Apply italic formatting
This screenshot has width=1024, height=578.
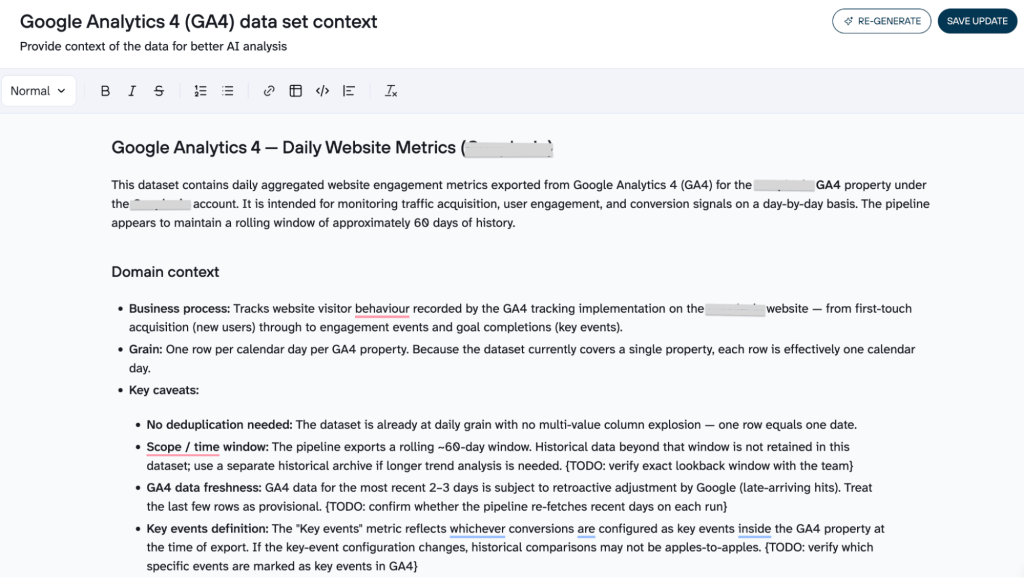click(132, 91)
